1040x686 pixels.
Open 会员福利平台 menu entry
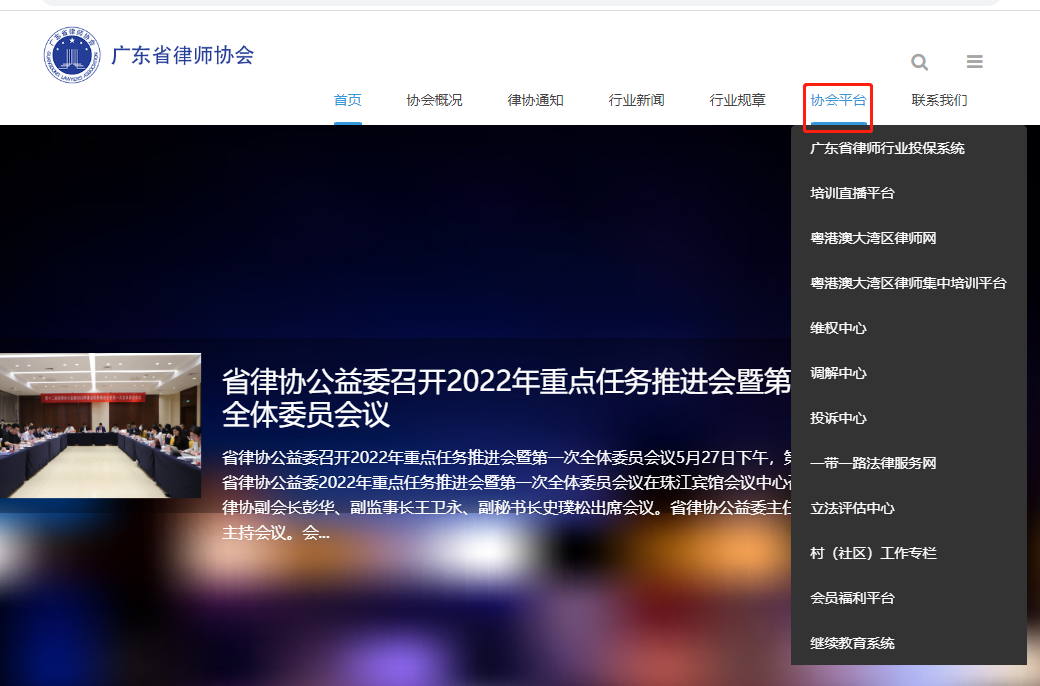(x=852, y=598)
